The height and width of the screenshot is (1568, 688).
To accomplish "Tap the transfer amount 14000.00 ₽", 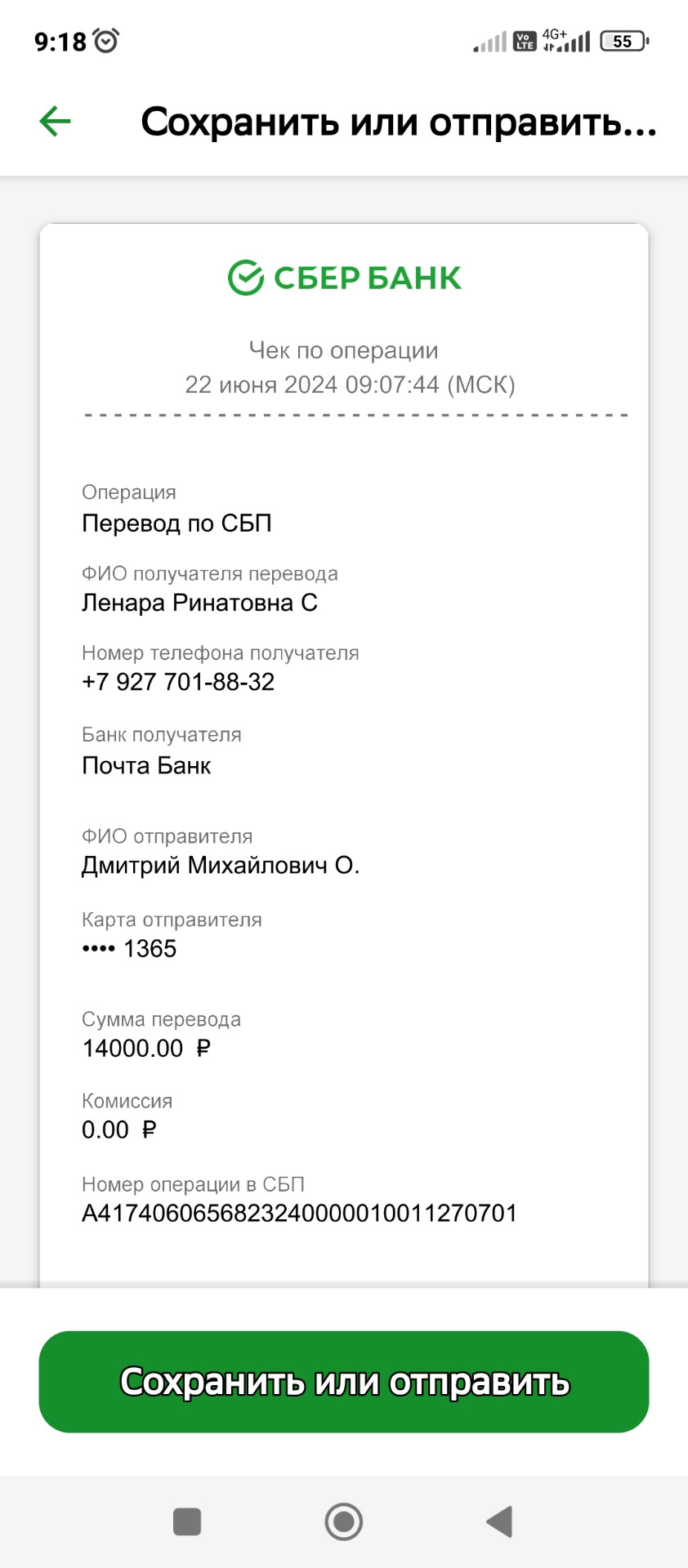I will click(x=146, y=1048).
